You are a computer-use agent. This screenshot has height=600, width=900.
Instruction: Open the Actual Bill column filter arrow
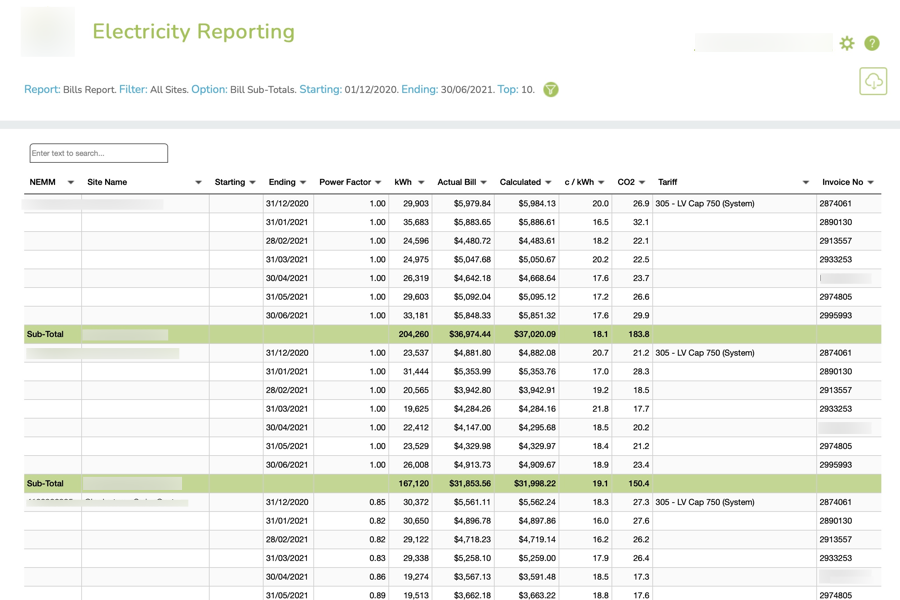click(484, 183)
